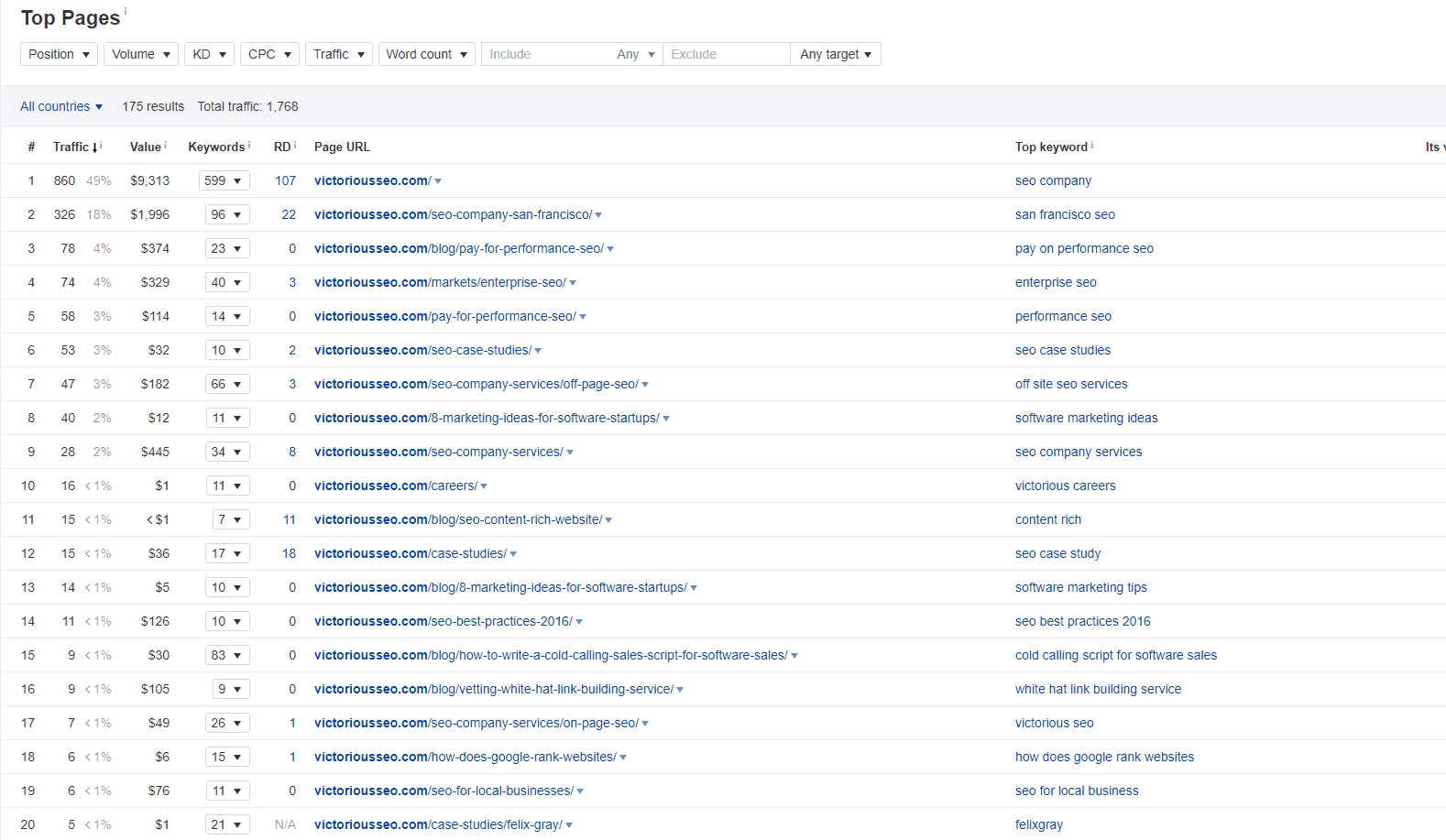
Task: Open the victoriousseo.com/ homepage URL link
Action: pos(372,180)
